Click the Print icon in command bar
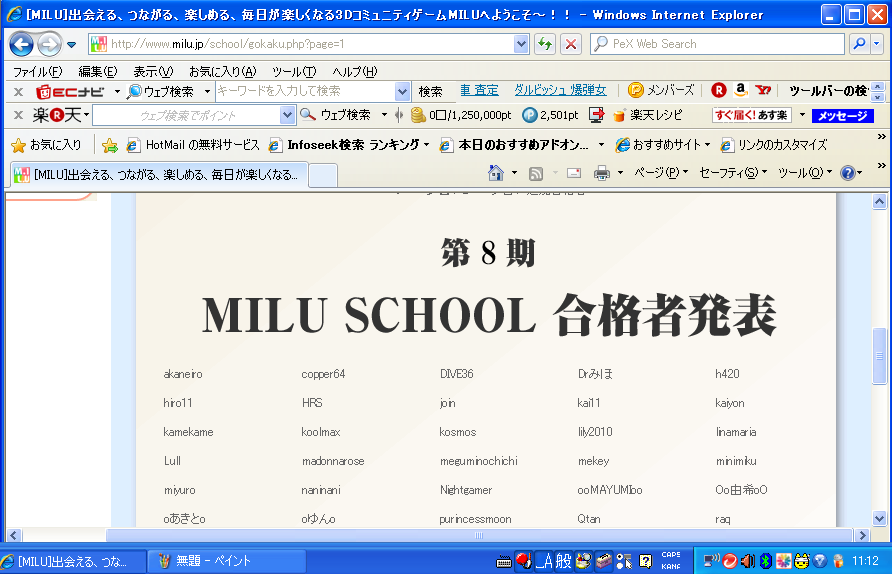This screenshot has height=574, width=892. (602, 173)
